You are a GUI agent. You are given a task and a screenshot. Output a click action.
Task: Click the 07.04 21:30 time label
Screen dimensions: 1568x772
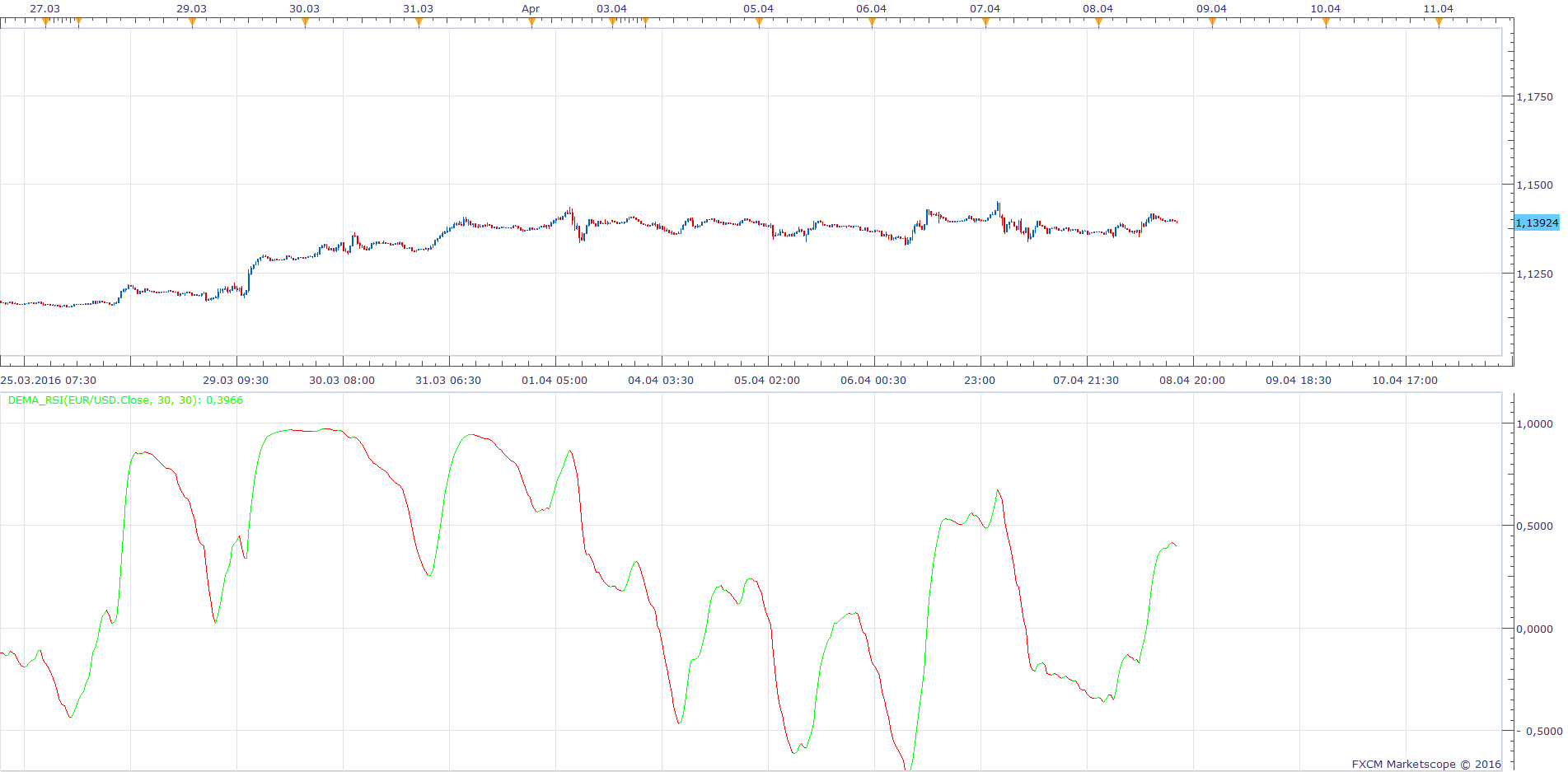coord(1086,381)
